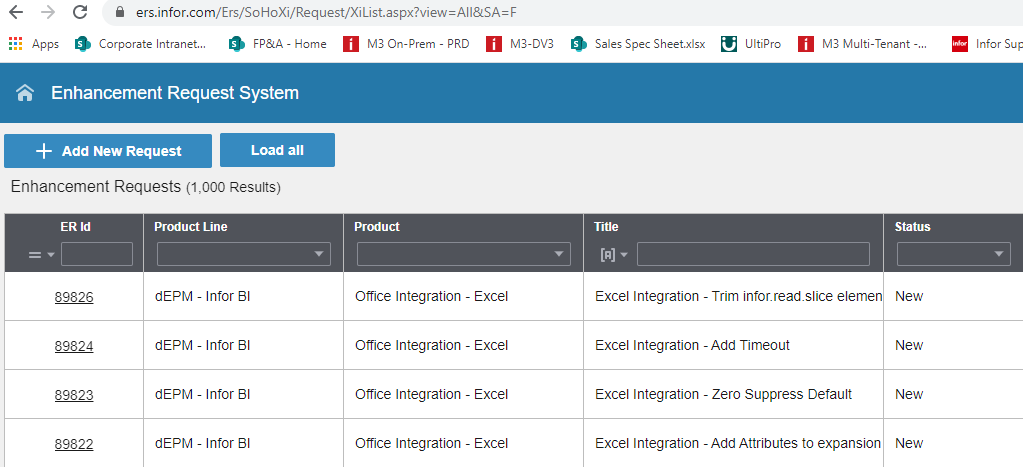Click the ER Id filter input box
Viewport: 1023px width, 467px height.
pyautogui.click(x=97, y=254)
